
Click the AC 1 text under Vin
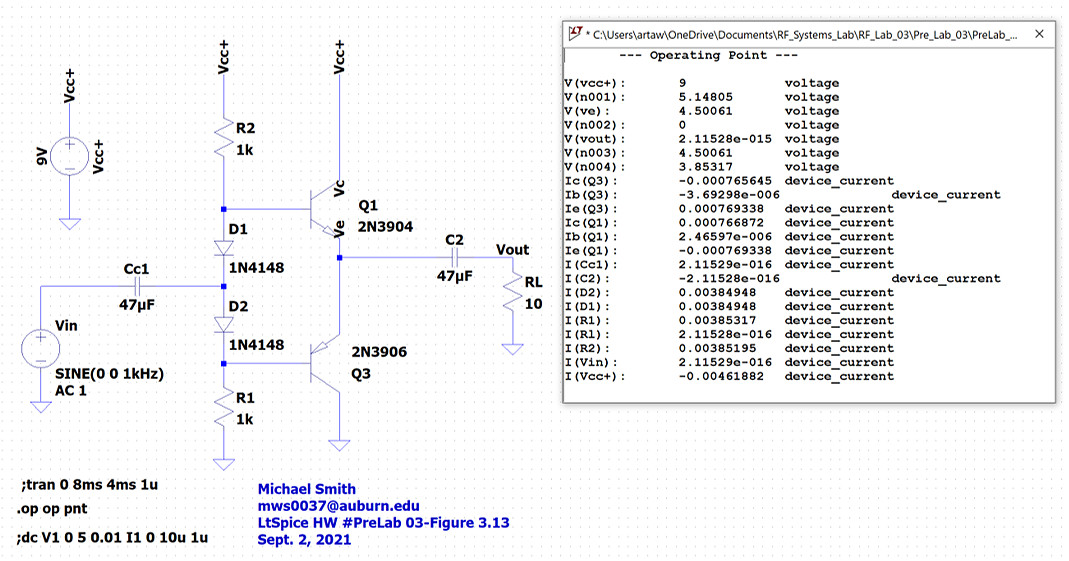71,391
